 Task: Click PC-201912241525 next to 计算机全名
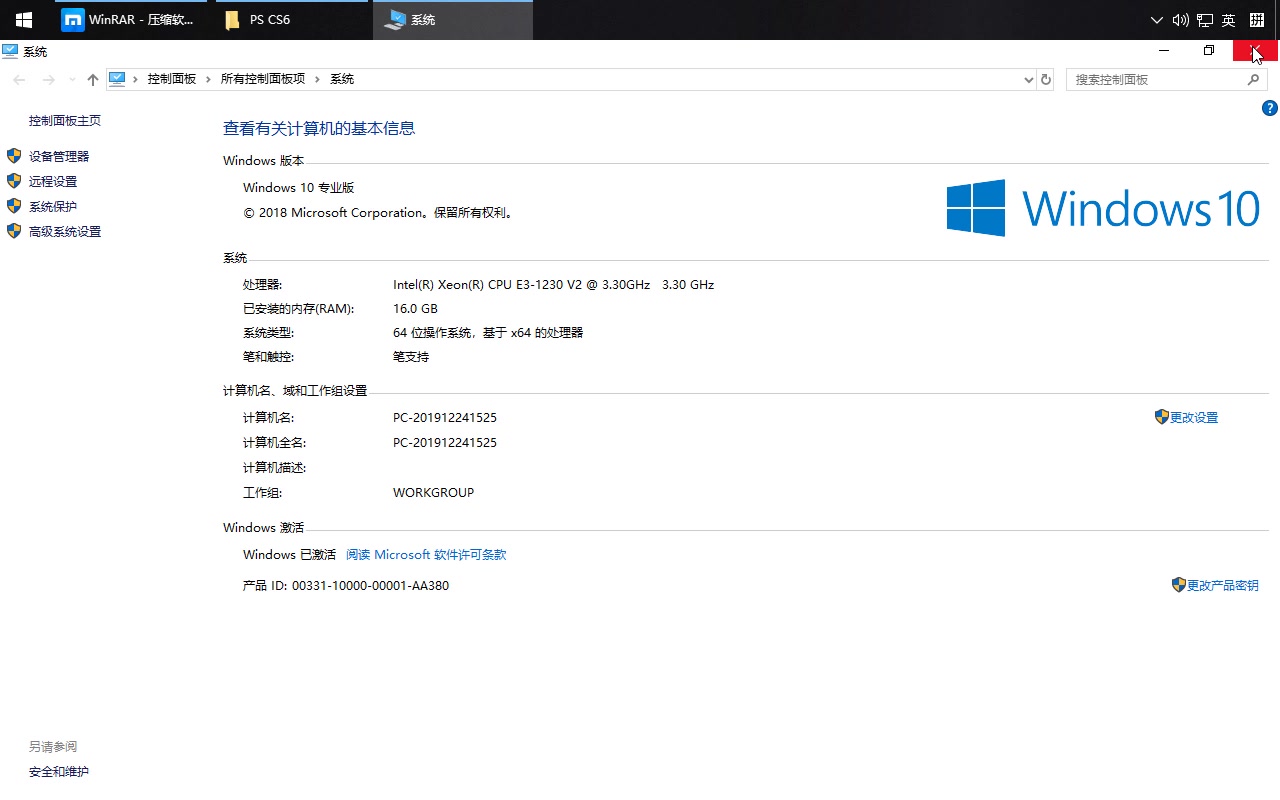point(445,443)
